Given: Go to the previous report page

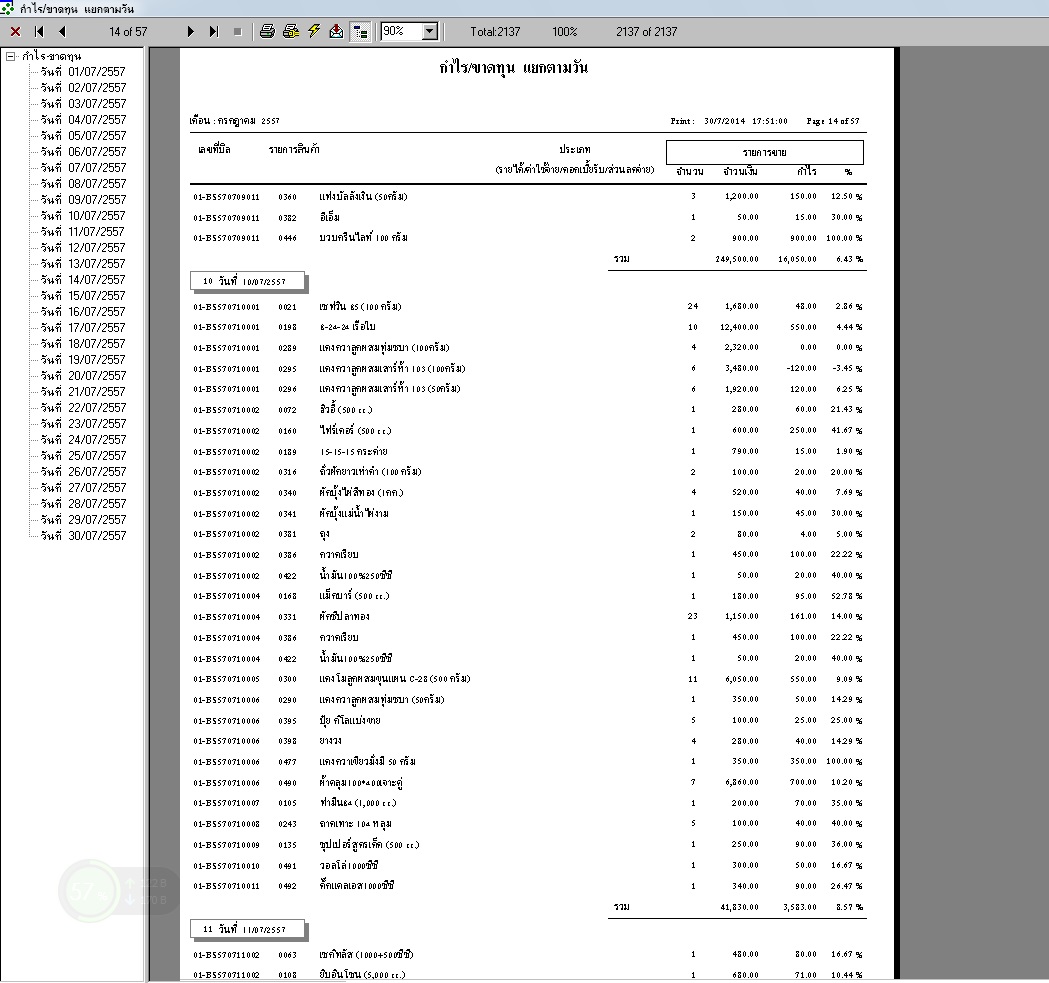Looking at the screenshot, I should 62,31.
